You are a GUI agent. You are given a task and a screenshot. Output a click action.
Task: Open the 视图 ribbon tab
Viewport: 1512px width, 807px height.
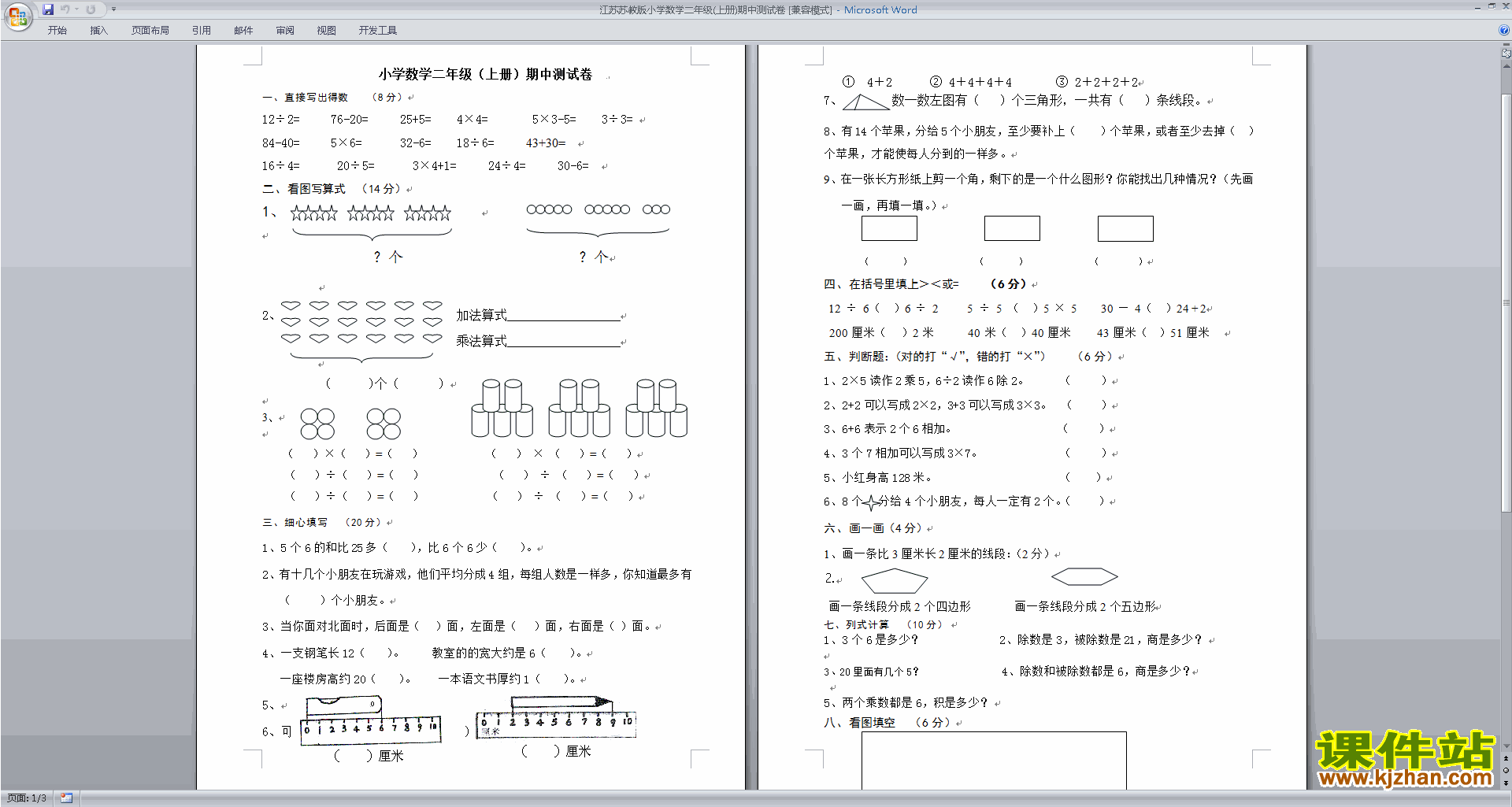pyautogui.click(x=327, y=30)
